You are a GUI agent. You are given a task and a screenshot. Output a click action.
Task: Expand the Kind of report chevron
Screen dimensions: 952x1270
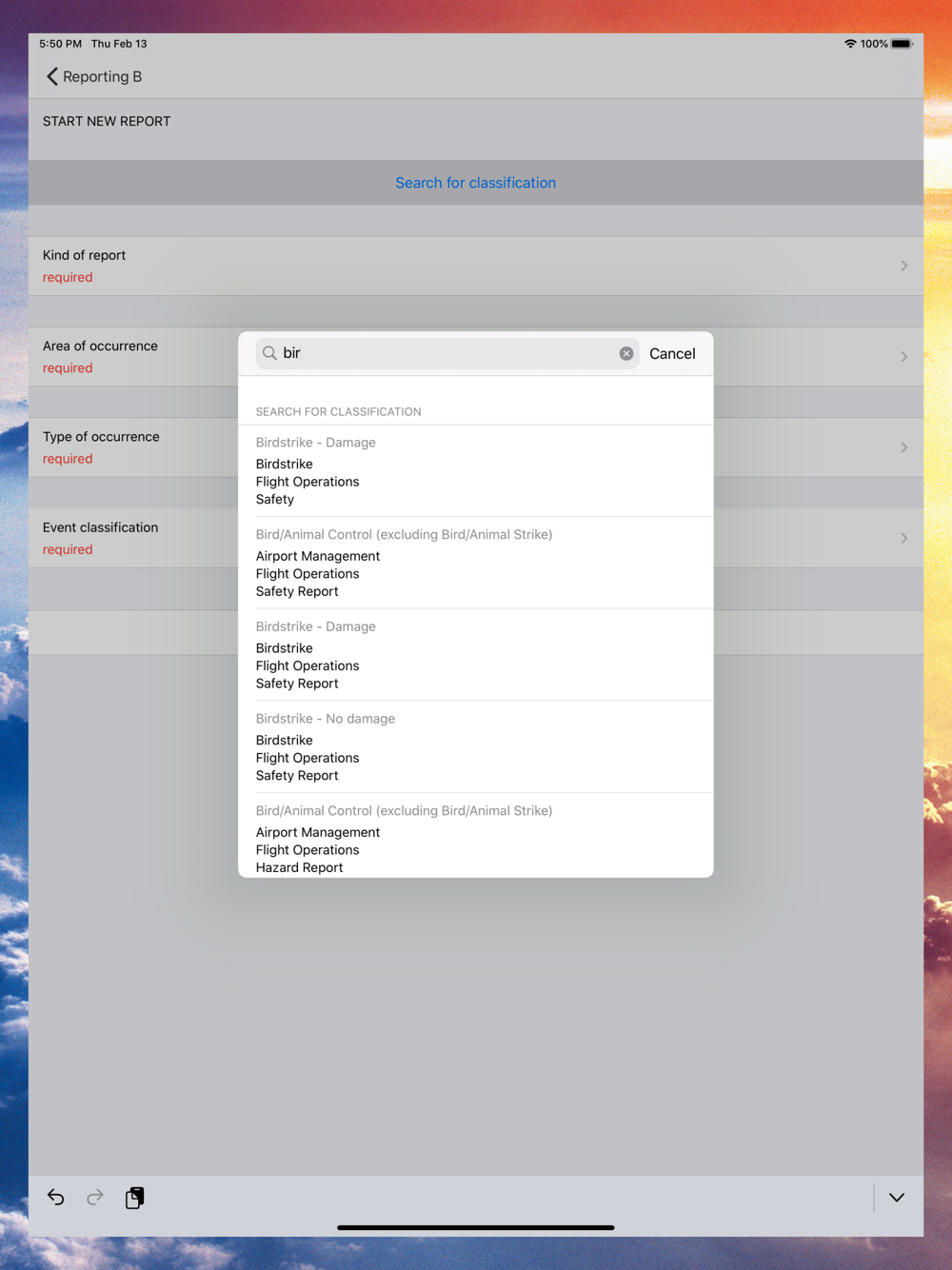(x=903, y=266)
